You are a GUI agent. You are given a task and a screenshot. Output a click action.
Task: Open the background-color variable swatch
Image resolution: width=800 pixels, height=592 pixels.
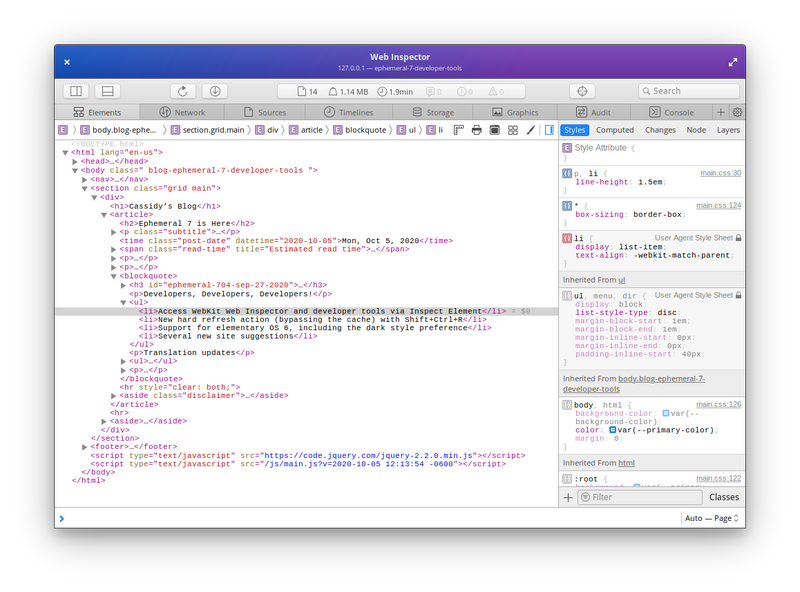click(665, 413)
